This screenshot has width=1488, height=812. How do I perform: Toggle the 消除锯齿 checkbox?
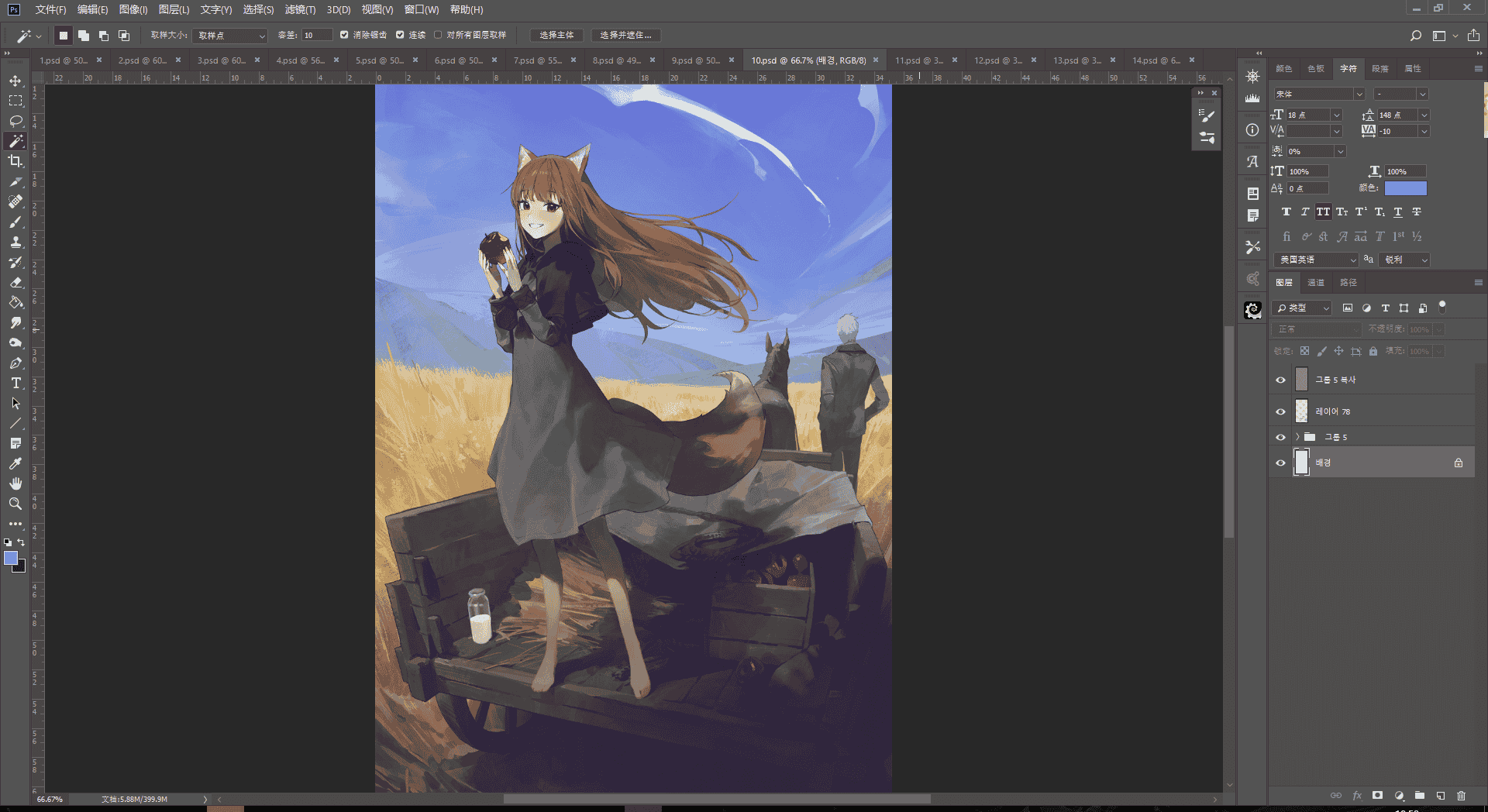pos(344,35)
